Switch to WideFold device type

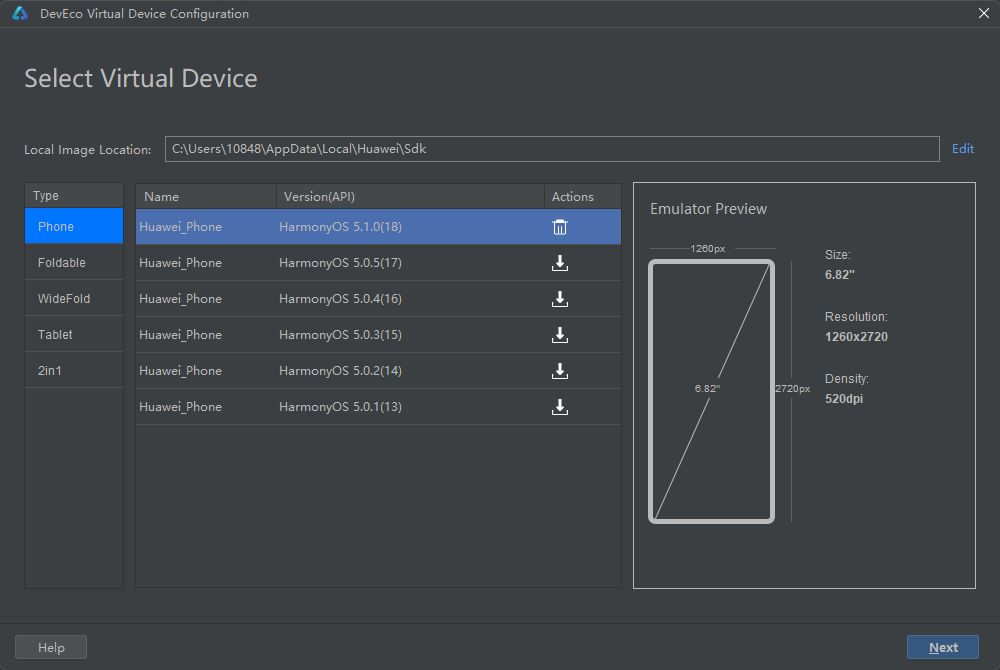[74, 298]
